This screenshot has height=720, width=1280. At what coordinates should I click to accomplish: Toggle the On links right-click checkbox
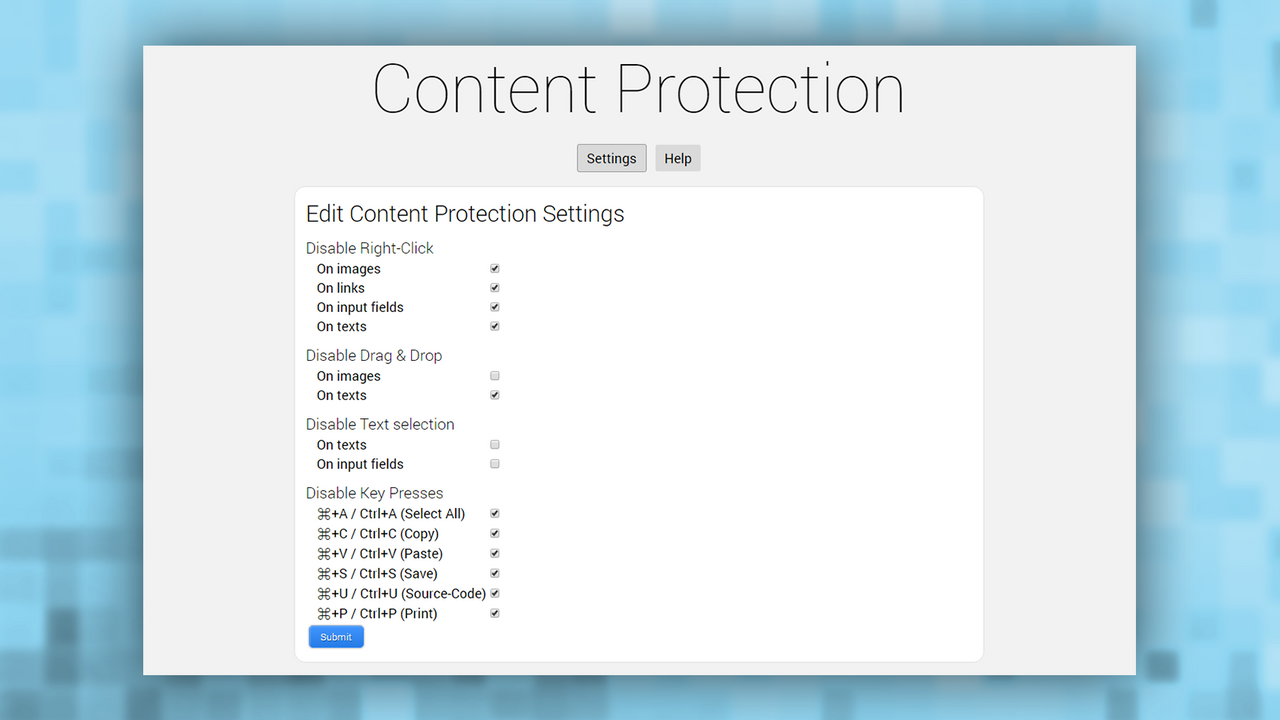(x=494, y=287)
